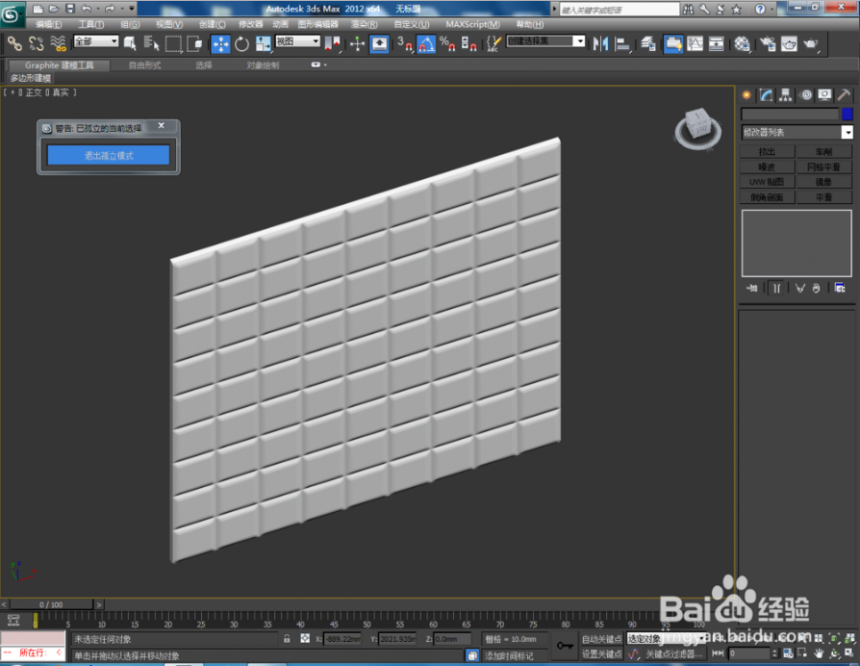The image size is (860, 666).
Task: Toggle the Graphite Modeling Tools ribbon icon
Action: click(x=673, y=43)
